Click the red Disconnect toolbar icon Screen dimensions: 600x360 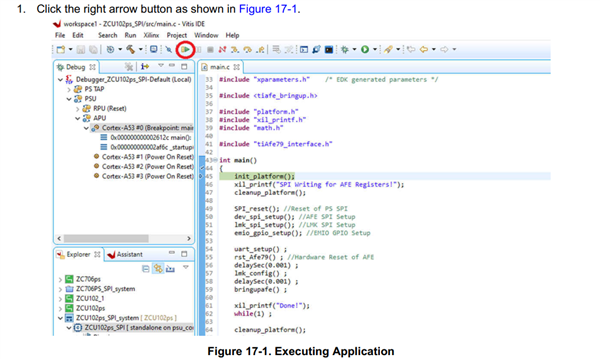[x=222, y=49]
